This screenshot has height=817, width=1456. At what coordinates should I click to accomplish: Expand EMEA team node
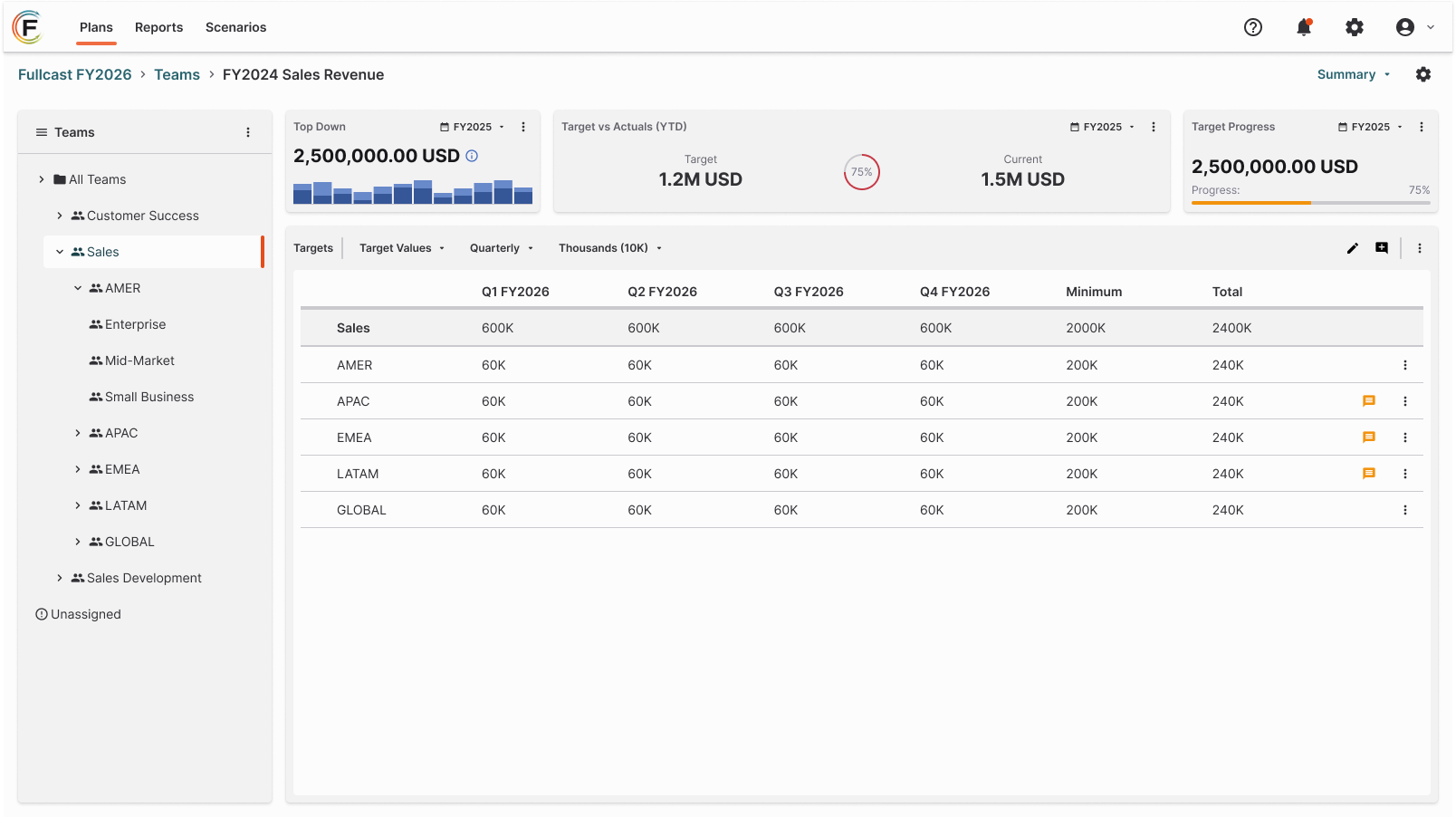tap(78, 469)
